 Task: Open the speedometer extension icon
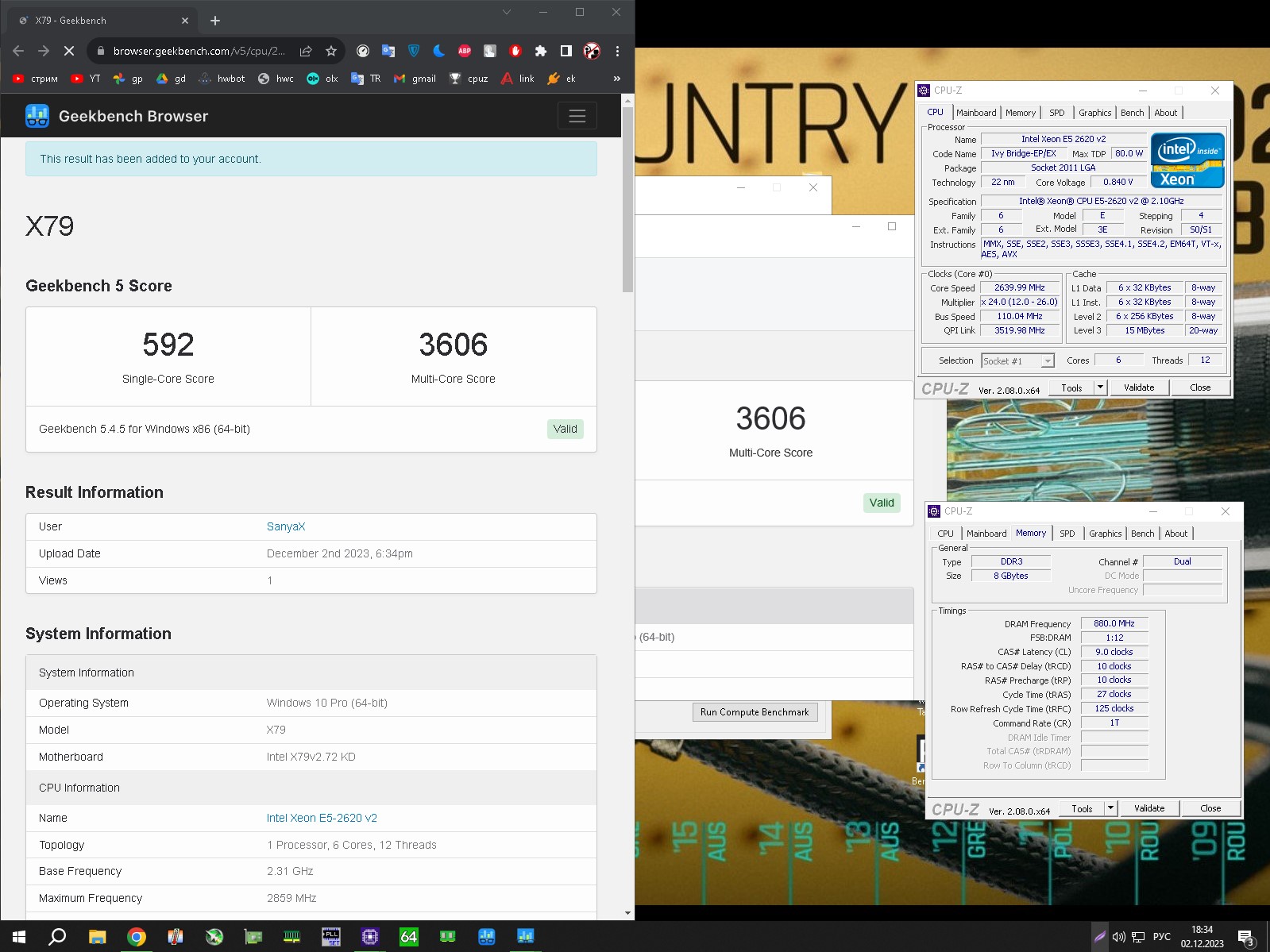(363, 51)
